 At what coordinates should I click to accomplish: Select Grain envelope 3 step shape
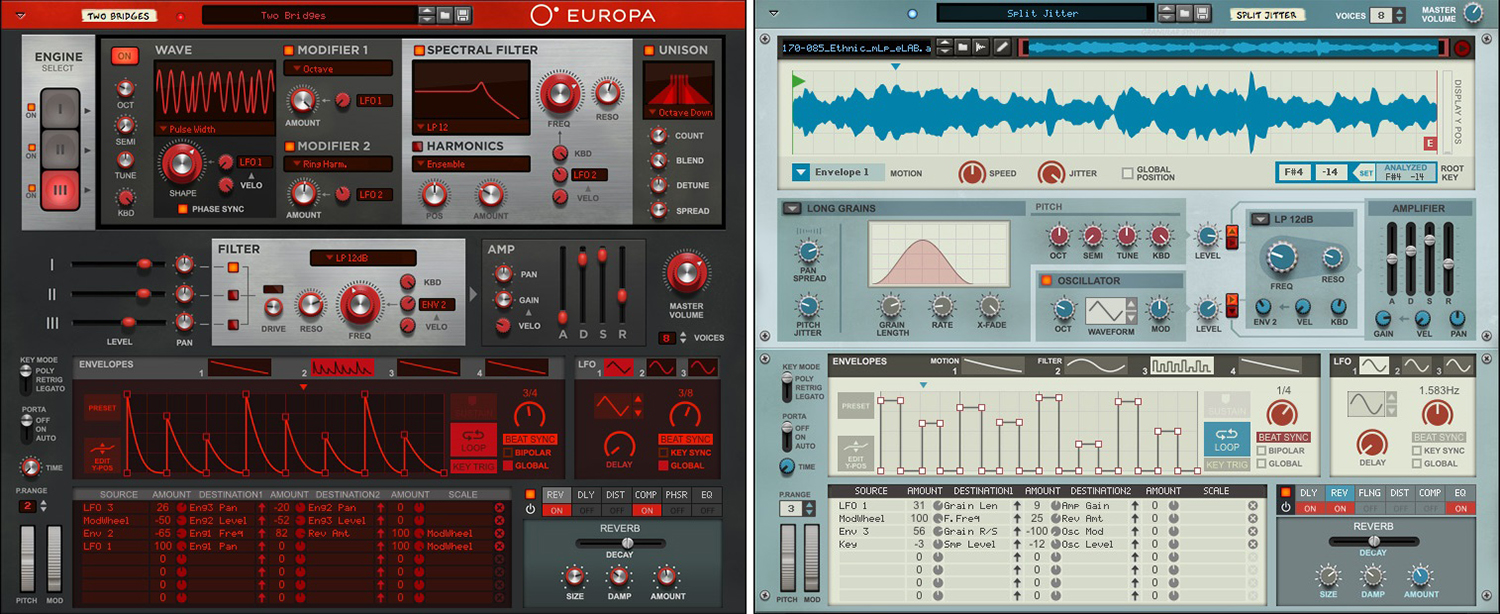[1181, 367]
